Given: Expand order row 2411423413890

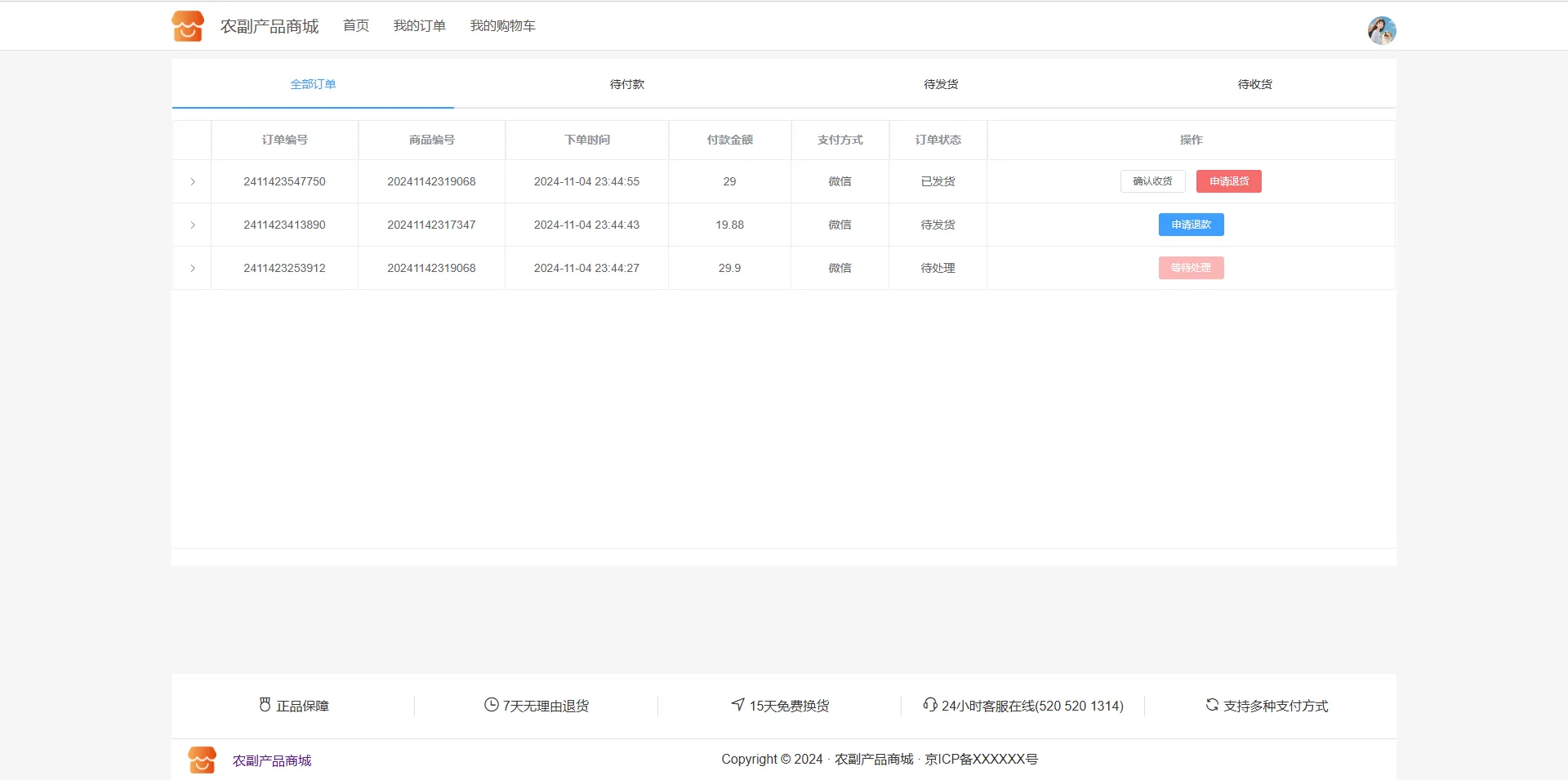Looking at the screenshot, I should (193, 225).
